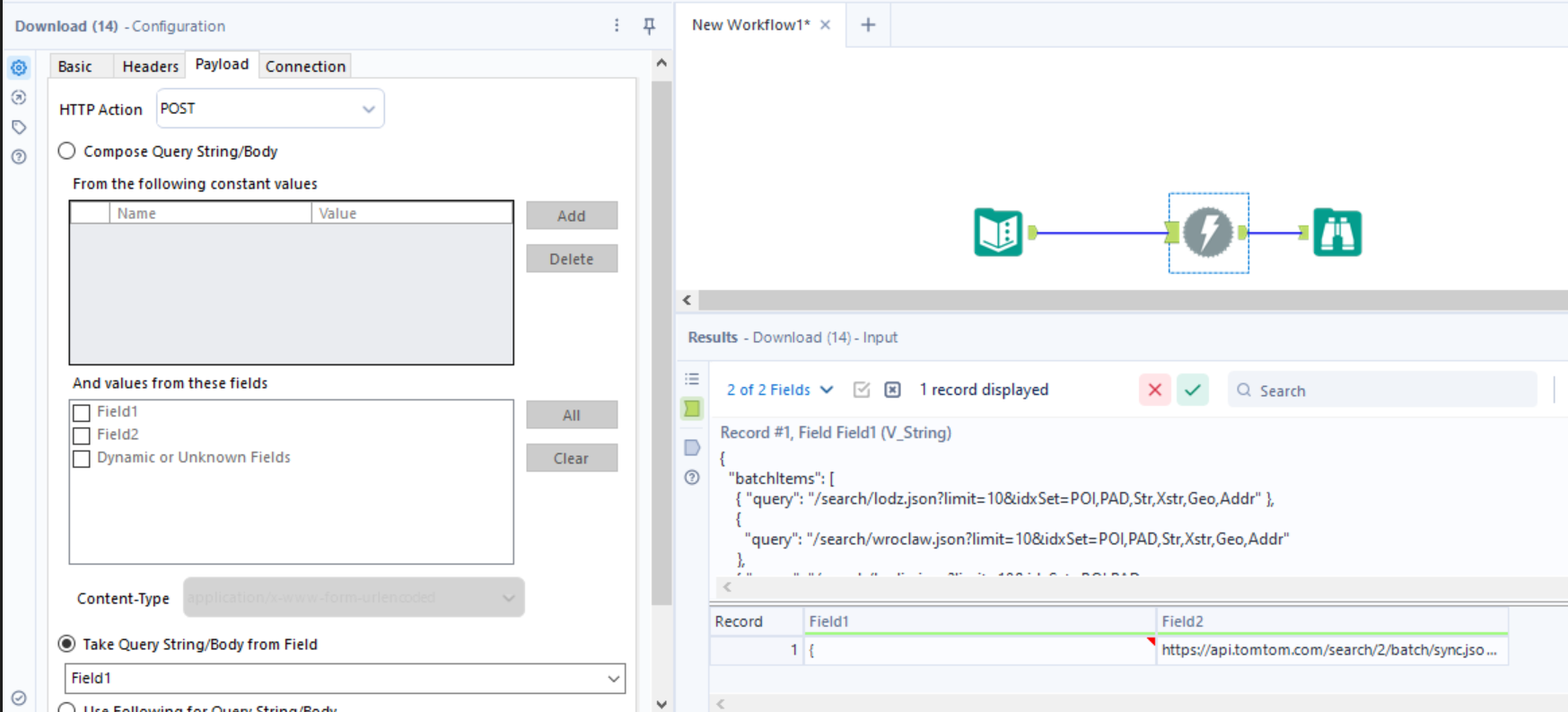The width and height of the screenshot is (1568, 712).
Task: Add a new workflow tab with plus icon
Action: 868,25
